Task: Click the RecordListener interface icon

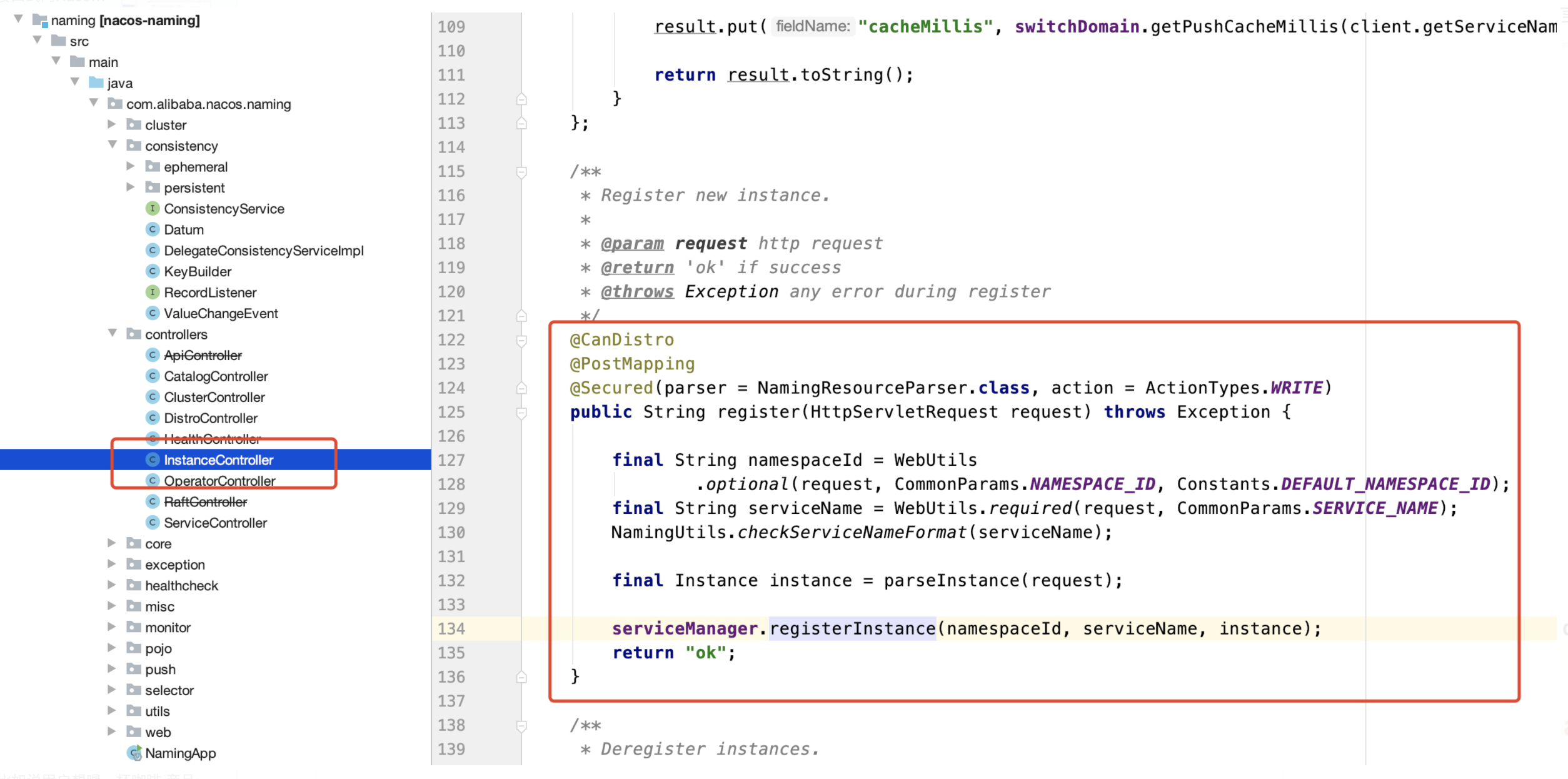Action: pos(152,292)
